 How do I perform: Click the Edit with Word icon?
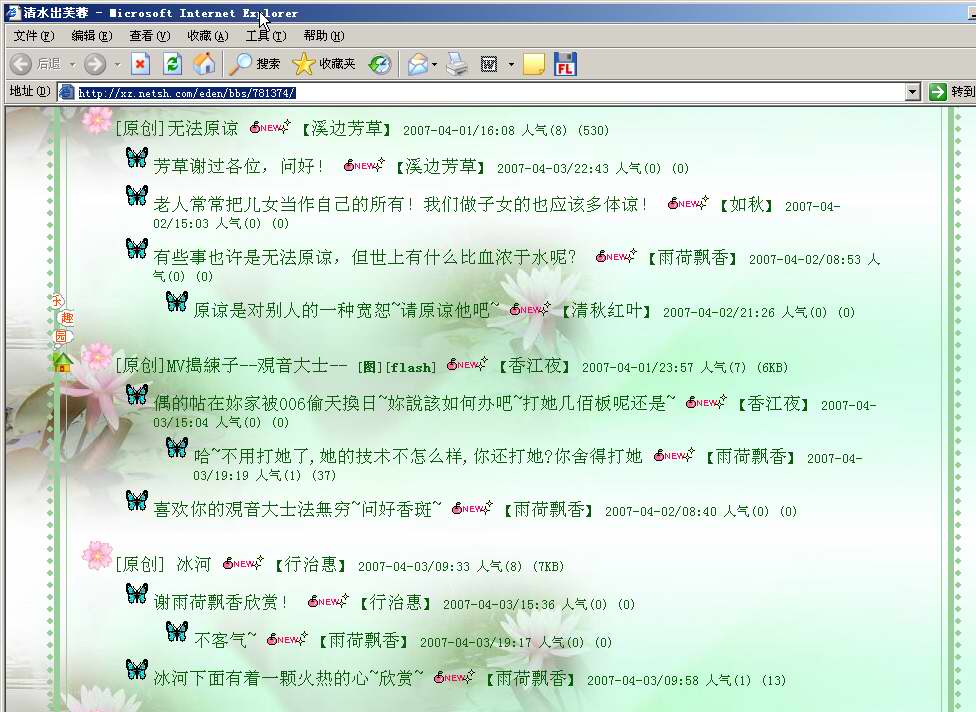[489, 63]
